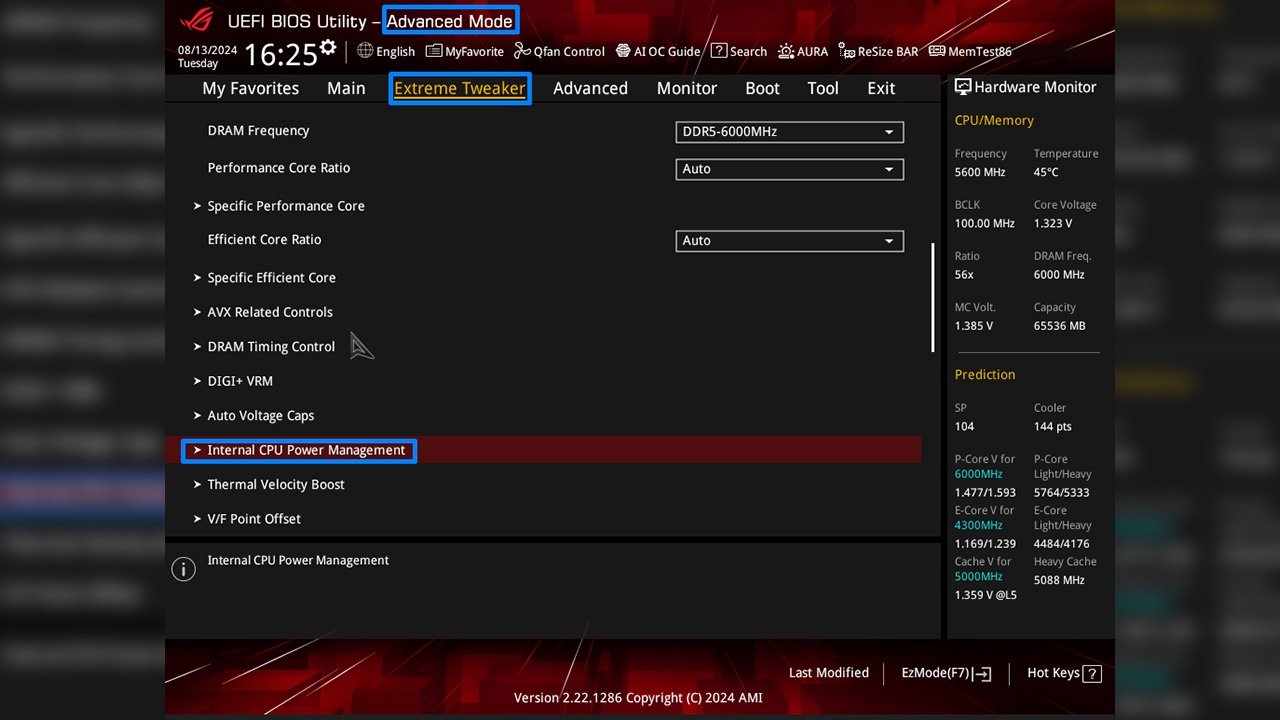Open AURA lighting settings
This screenshot has height=720, width=1280.
point(803,51)
